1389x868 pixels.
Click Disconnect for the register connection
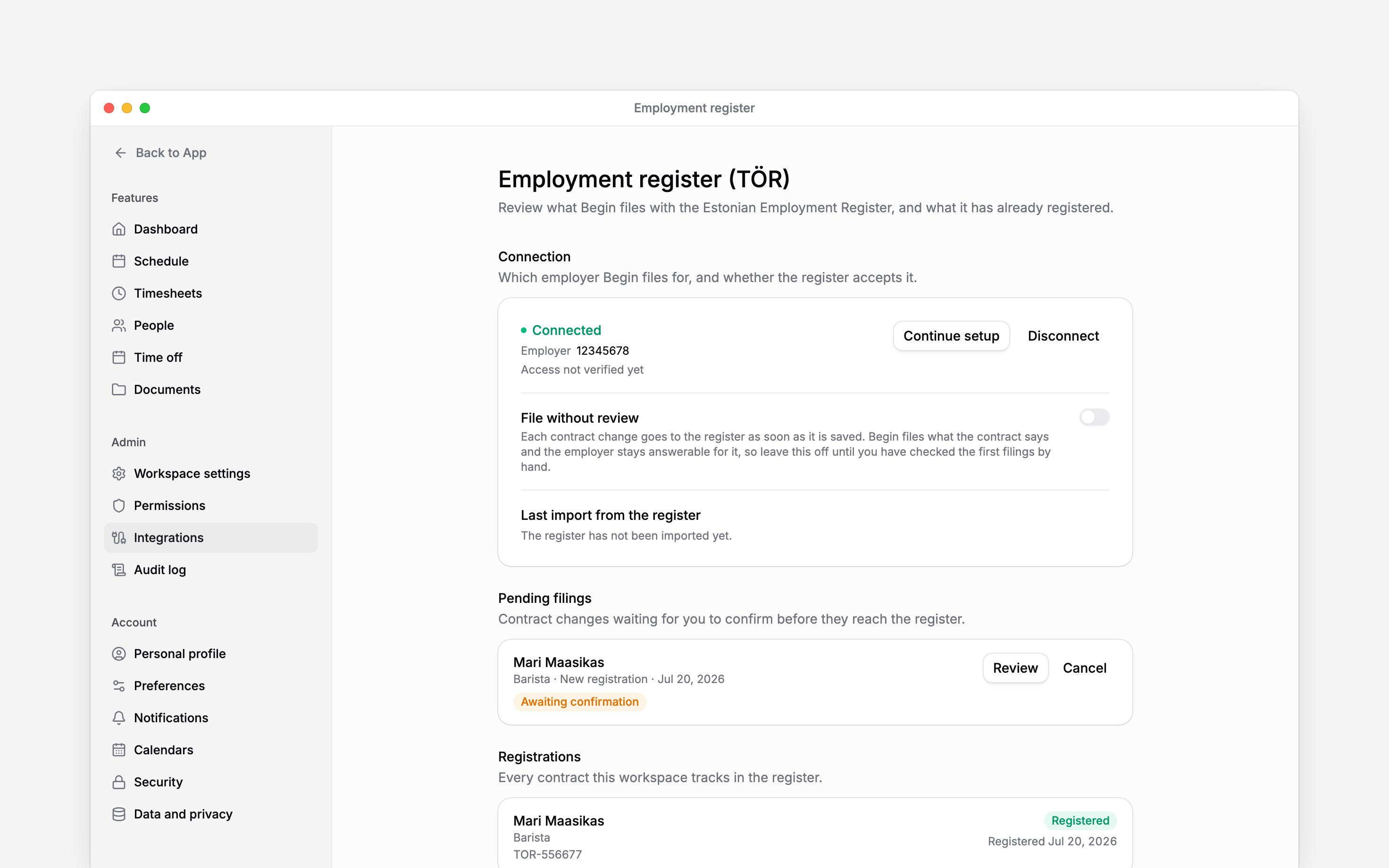(1063, 336)
